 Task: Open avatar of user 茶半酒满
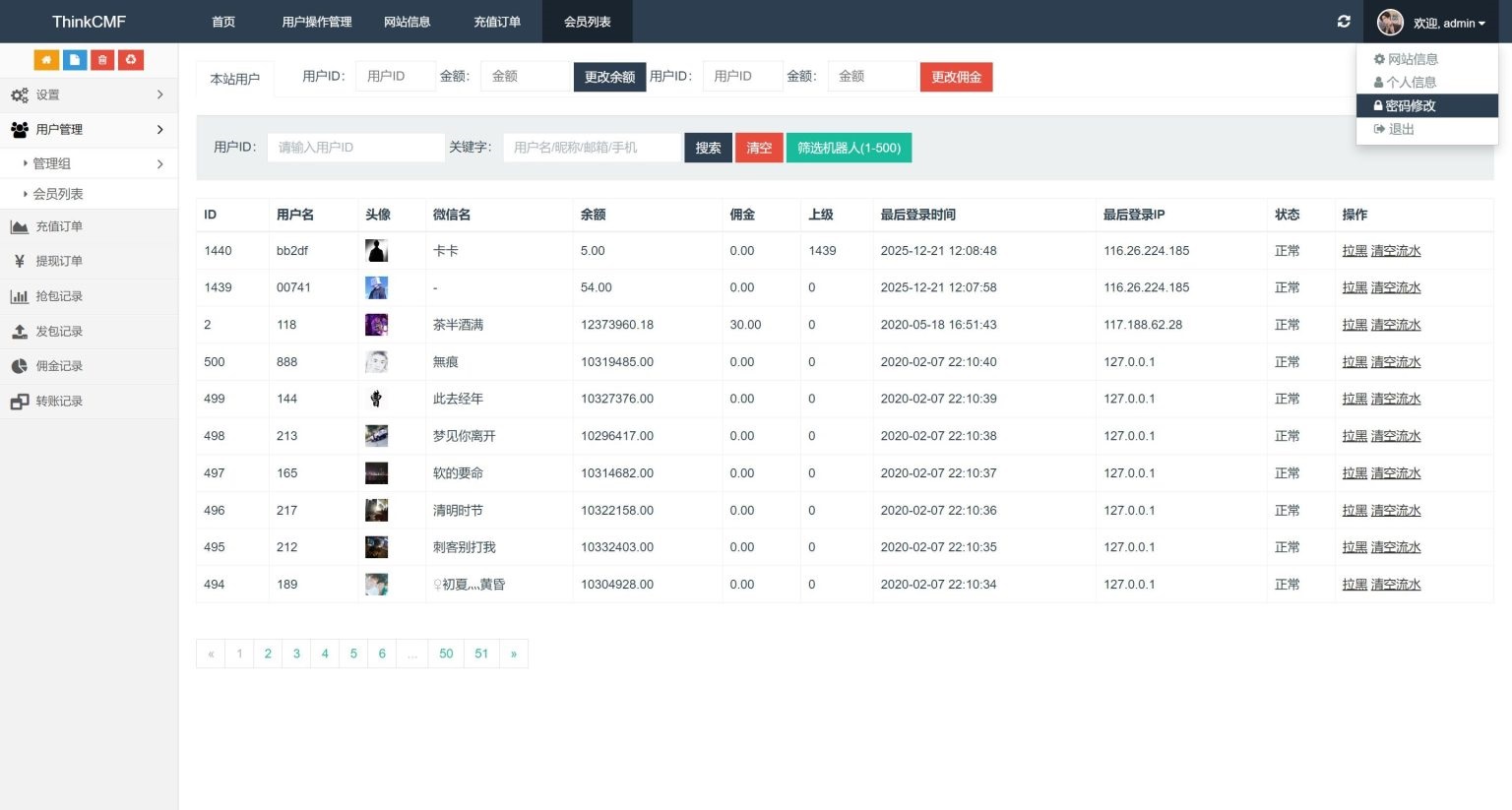376,325
